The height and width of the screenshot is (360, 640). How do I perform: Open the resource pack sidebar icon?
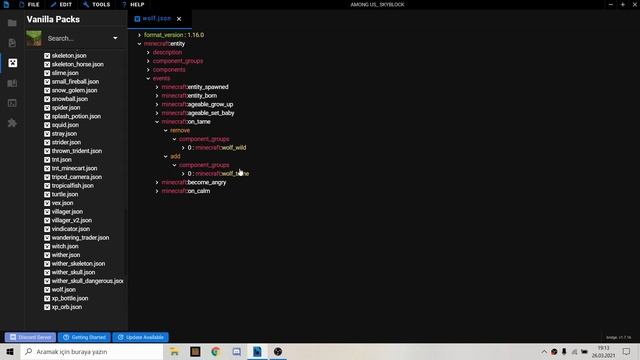tap(12, 43)
